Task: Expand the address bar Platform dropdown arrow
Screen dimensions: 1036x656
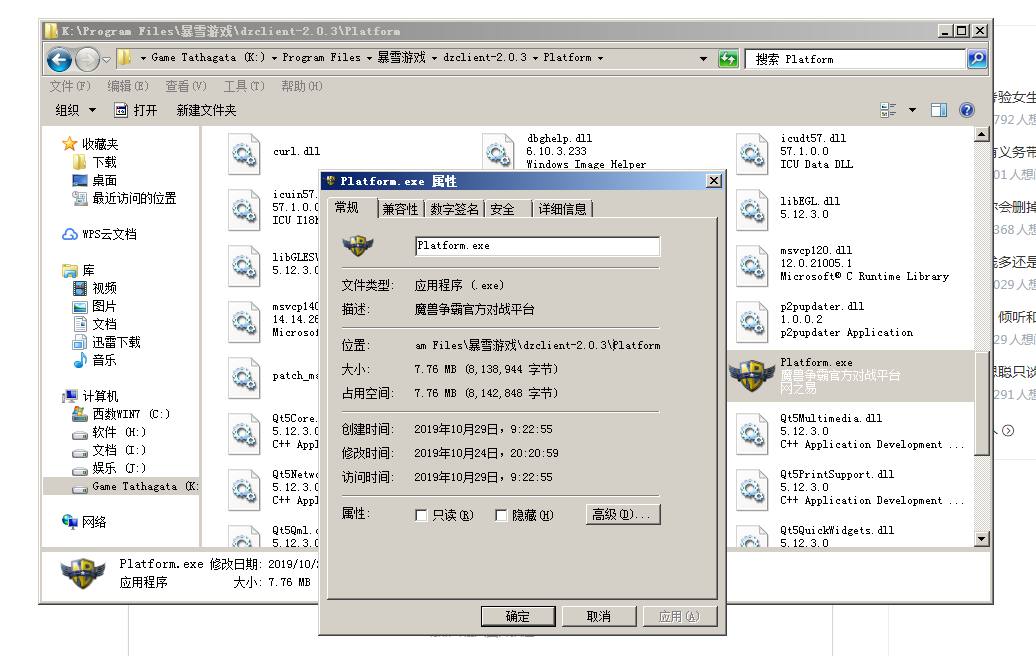Action: tap(600, 58)
